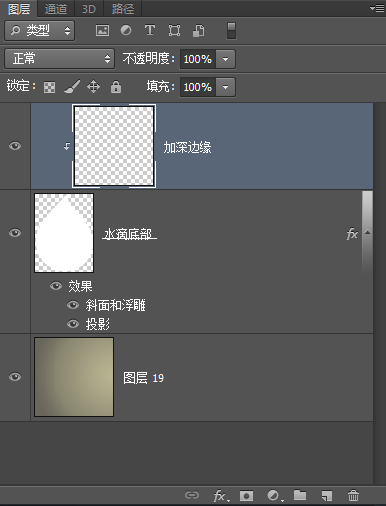Filter for shape layers icon
This screenshot has width=386, height=506.
point(174,31)
